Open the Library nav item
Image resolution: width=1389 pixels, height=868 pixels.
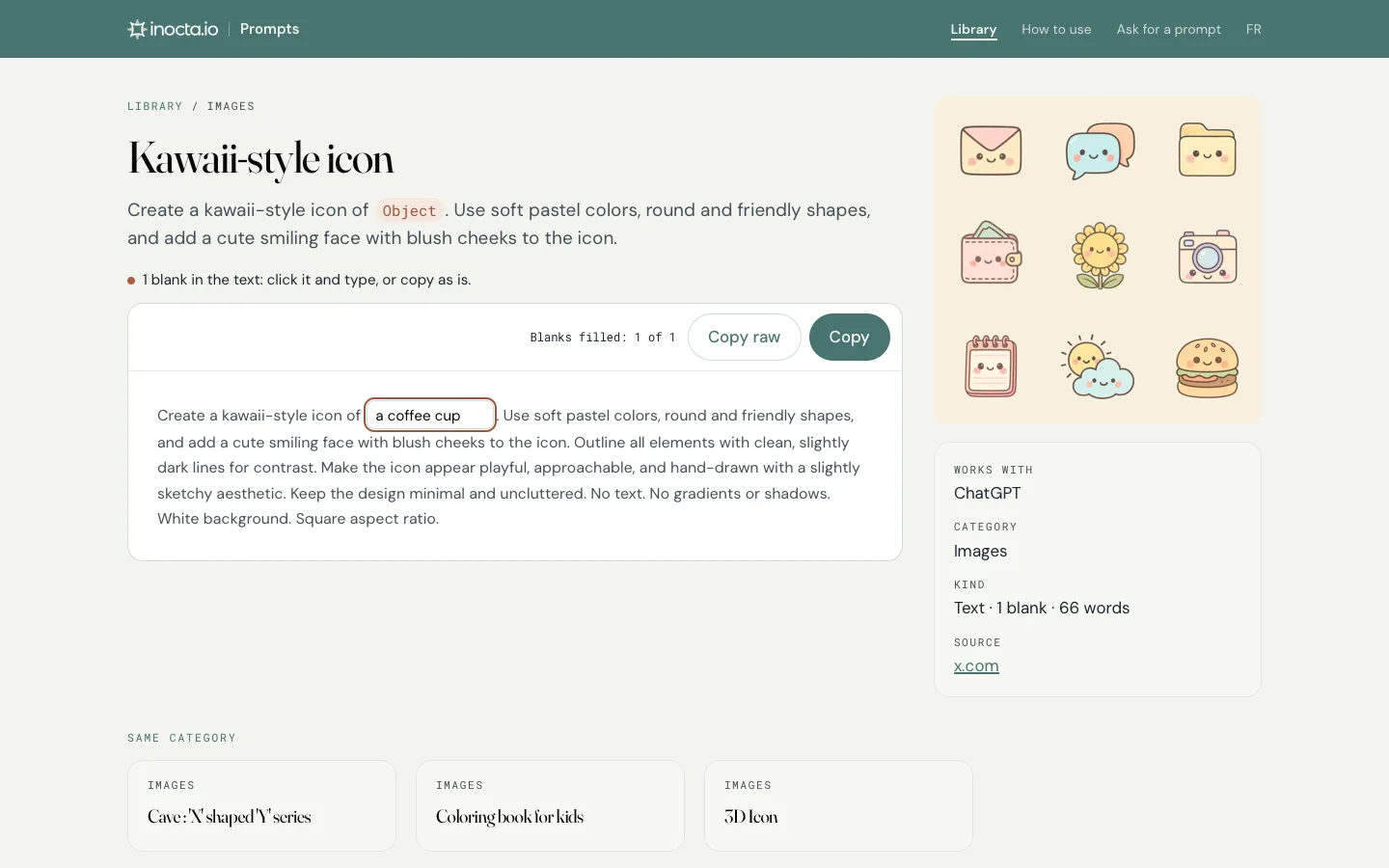click(973, 29)
